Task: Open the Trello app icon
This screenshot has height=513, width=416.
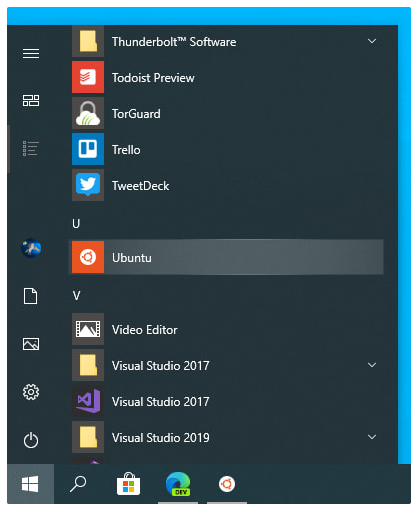Action: tap(88, 149)
